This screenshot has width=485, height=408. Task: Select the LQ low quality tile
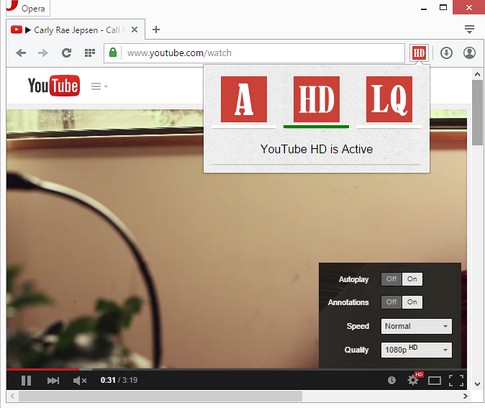389,99
